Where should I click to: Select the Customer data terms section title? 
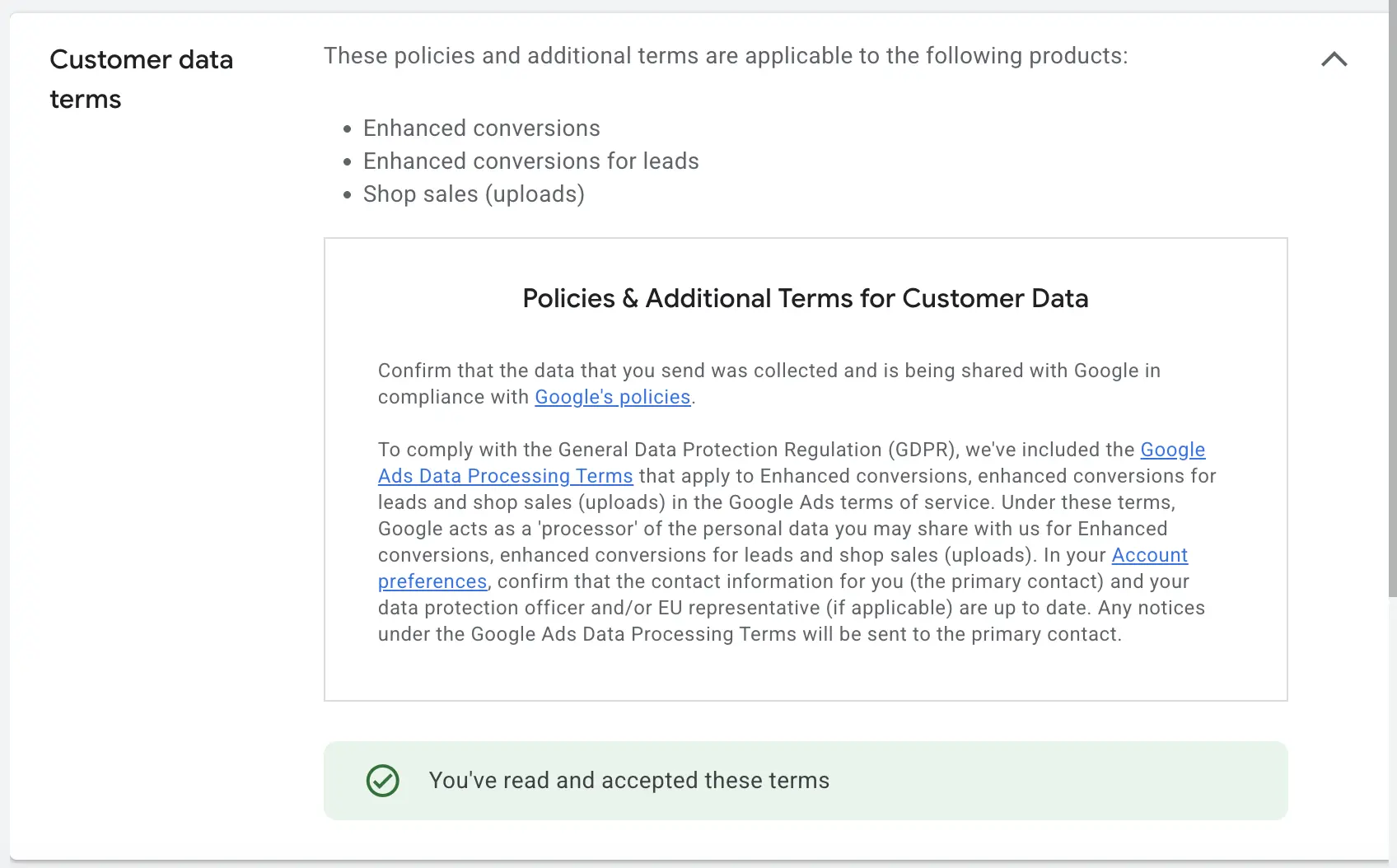tap(142, 79)
